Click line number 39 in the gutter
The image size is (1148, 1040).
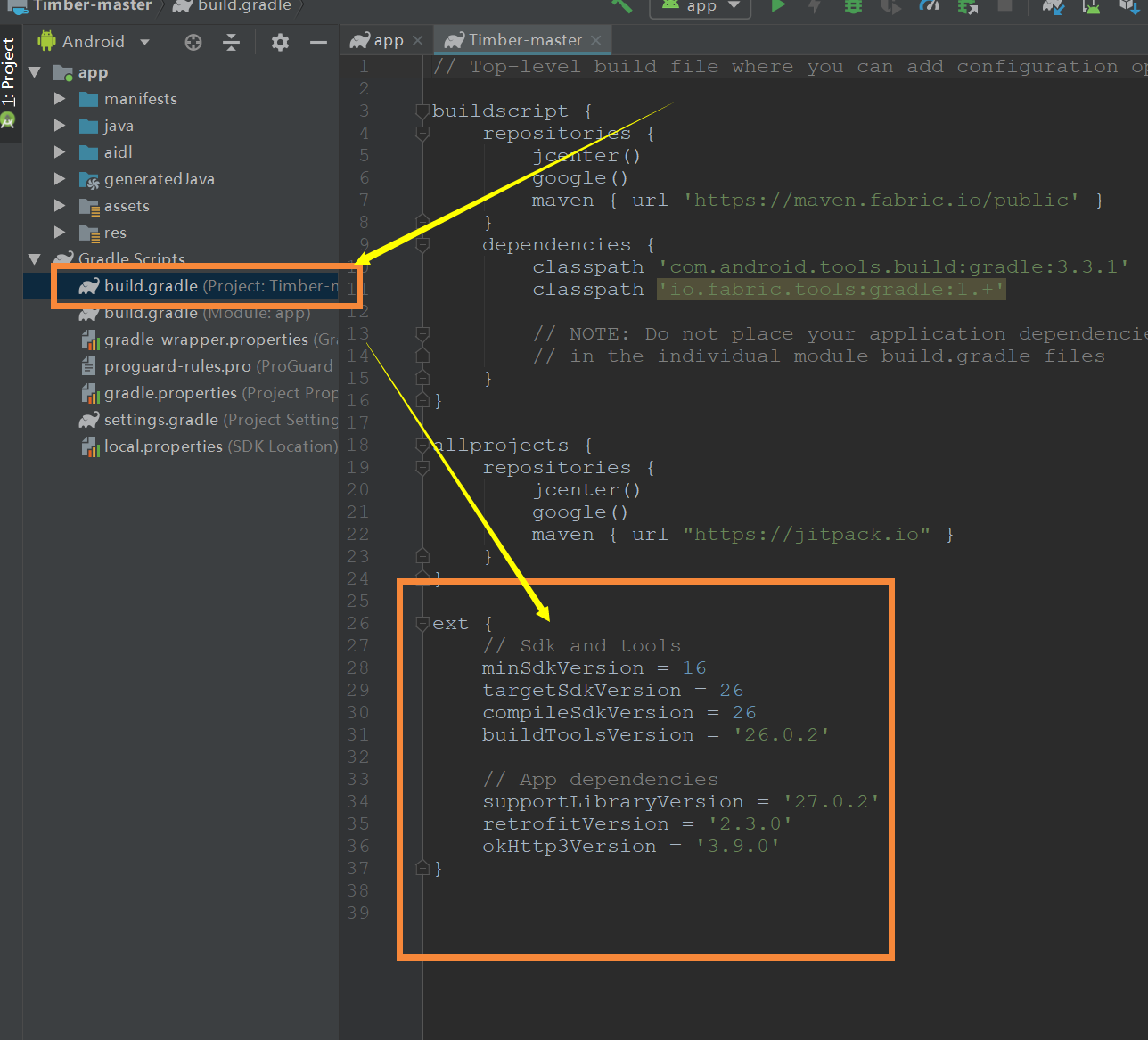point(358,913)
